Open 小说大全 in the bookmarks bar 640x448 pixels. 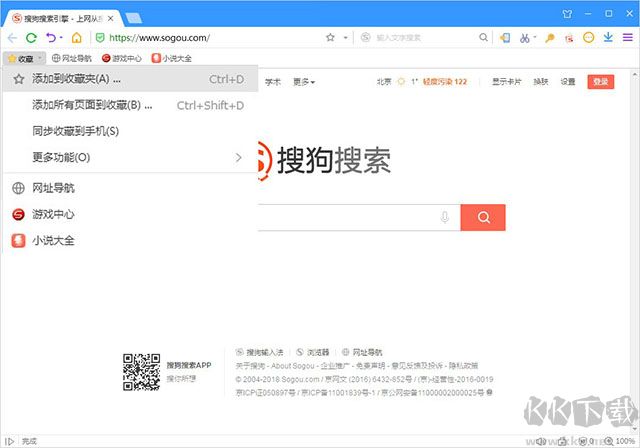[171, 58]
